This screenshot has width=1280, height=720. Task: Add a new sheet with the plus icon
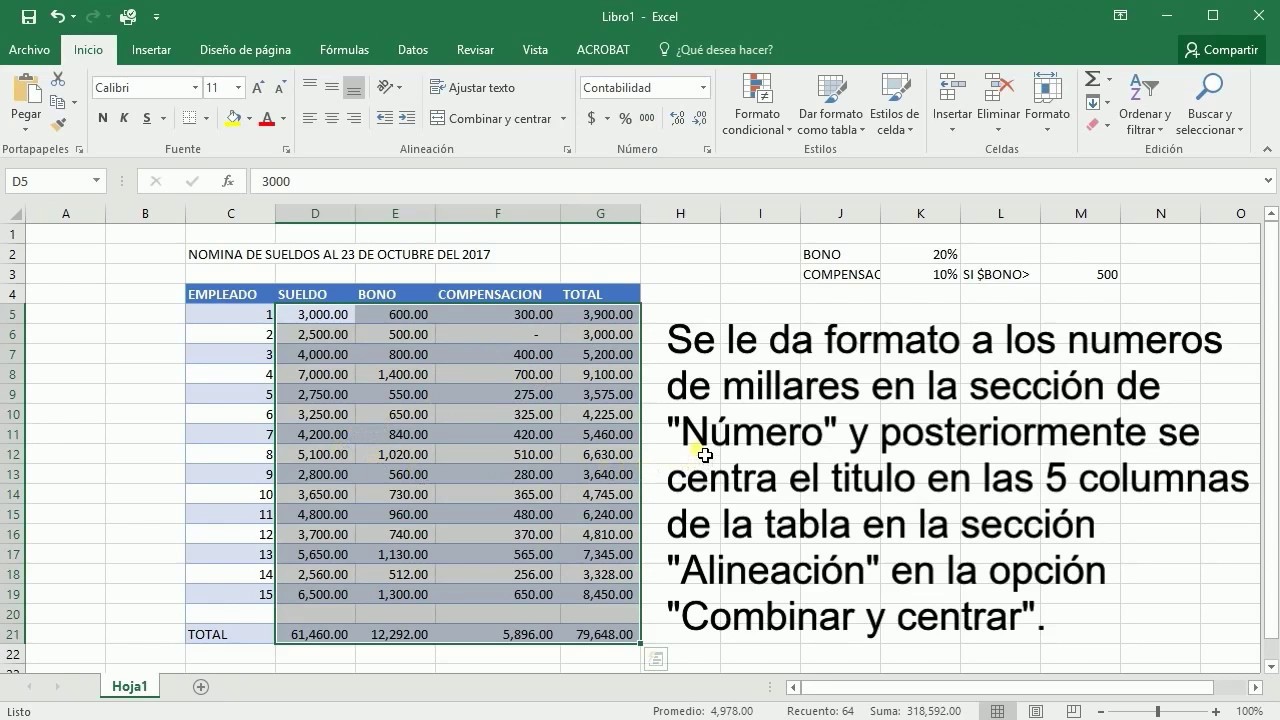click(x=201, y=687)
